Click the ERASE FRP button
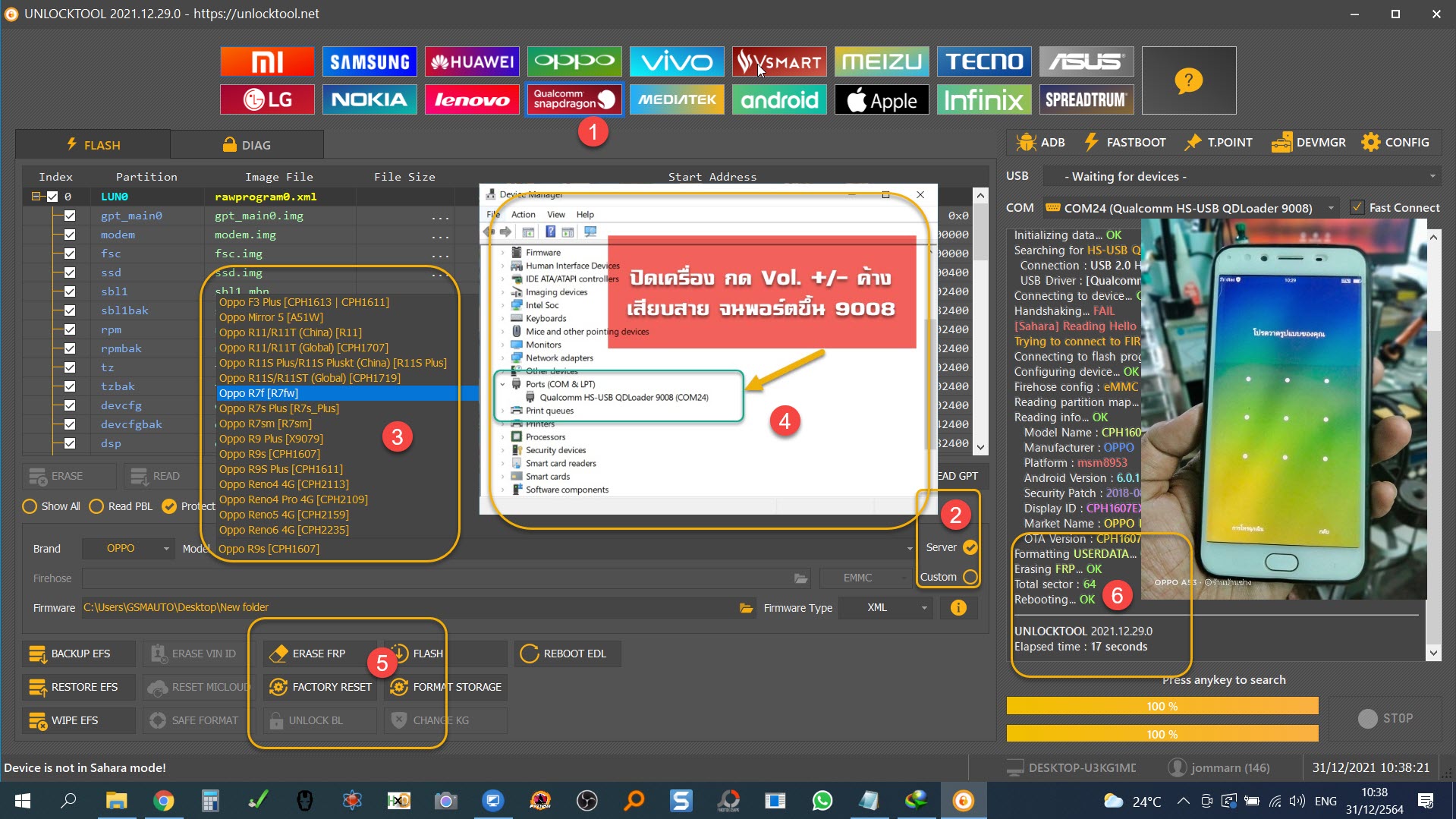1456x819 pixels. 320,654
